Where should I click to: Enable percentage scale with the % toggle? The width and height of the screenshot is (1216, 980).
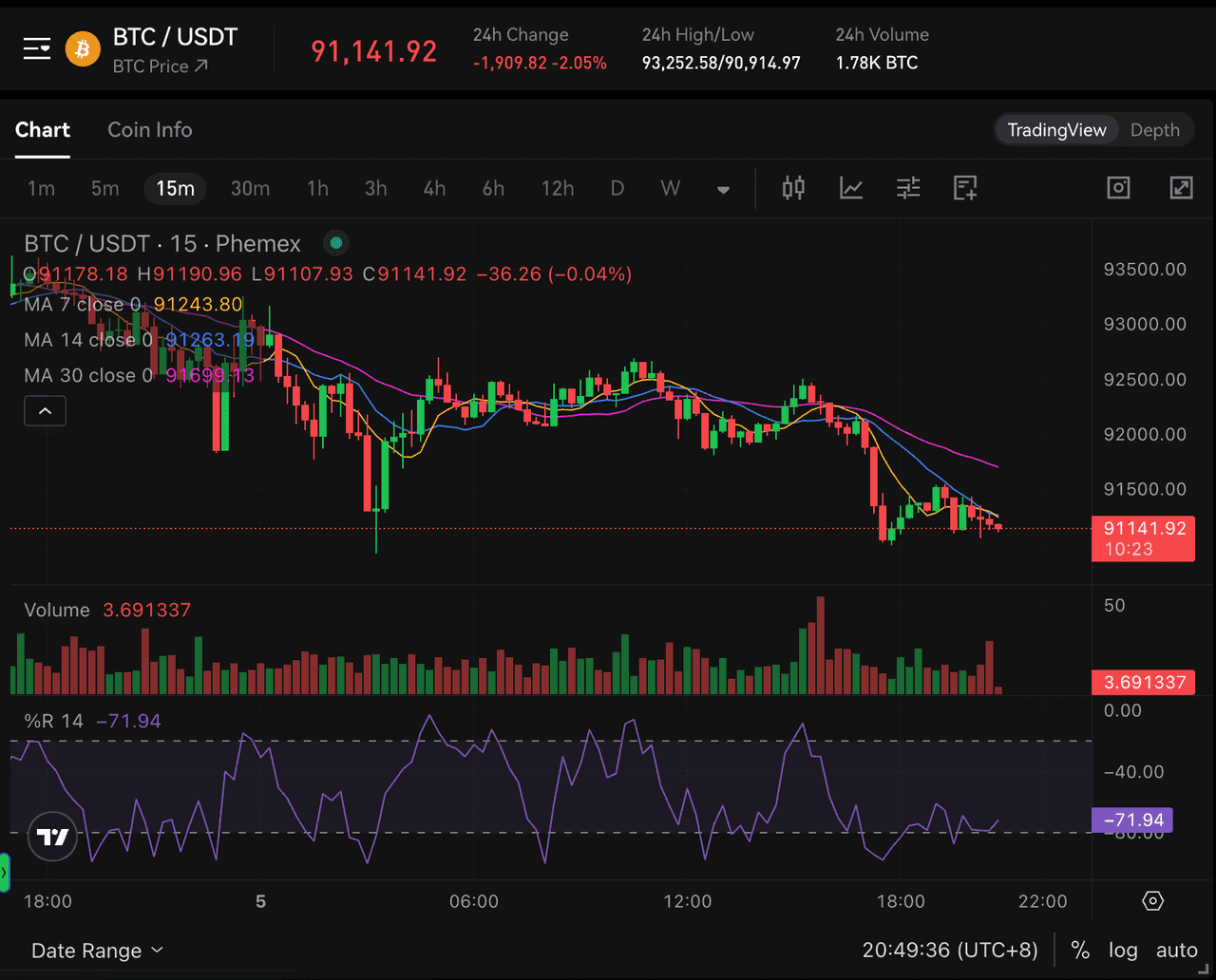click(x=1079, y=950)
